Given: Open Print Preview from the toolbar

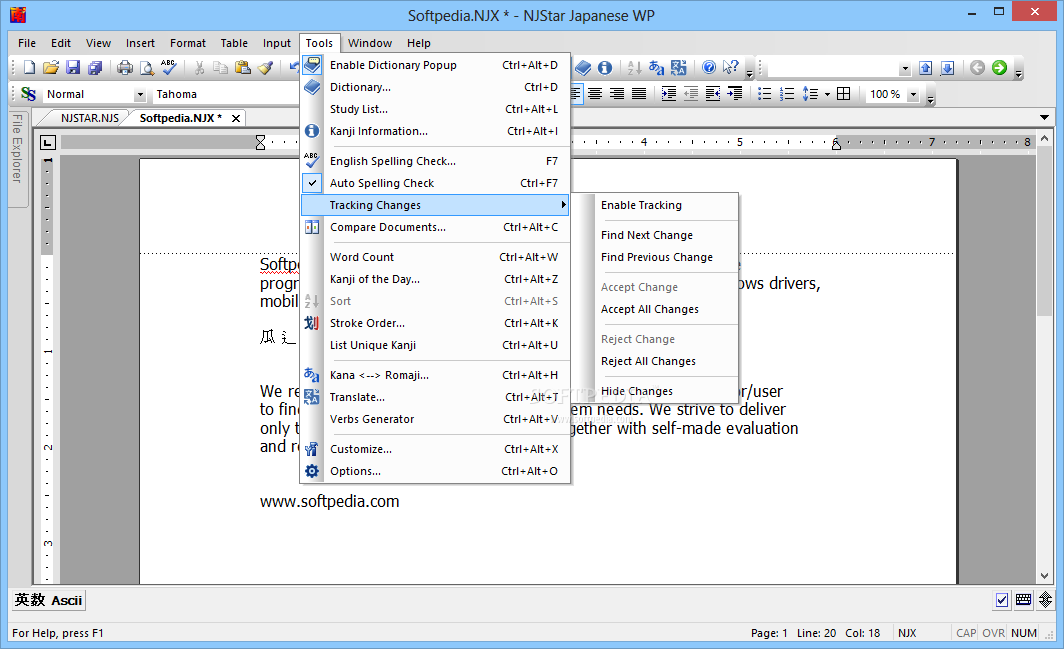Looking at the screenshot, I should pos(147,67).
